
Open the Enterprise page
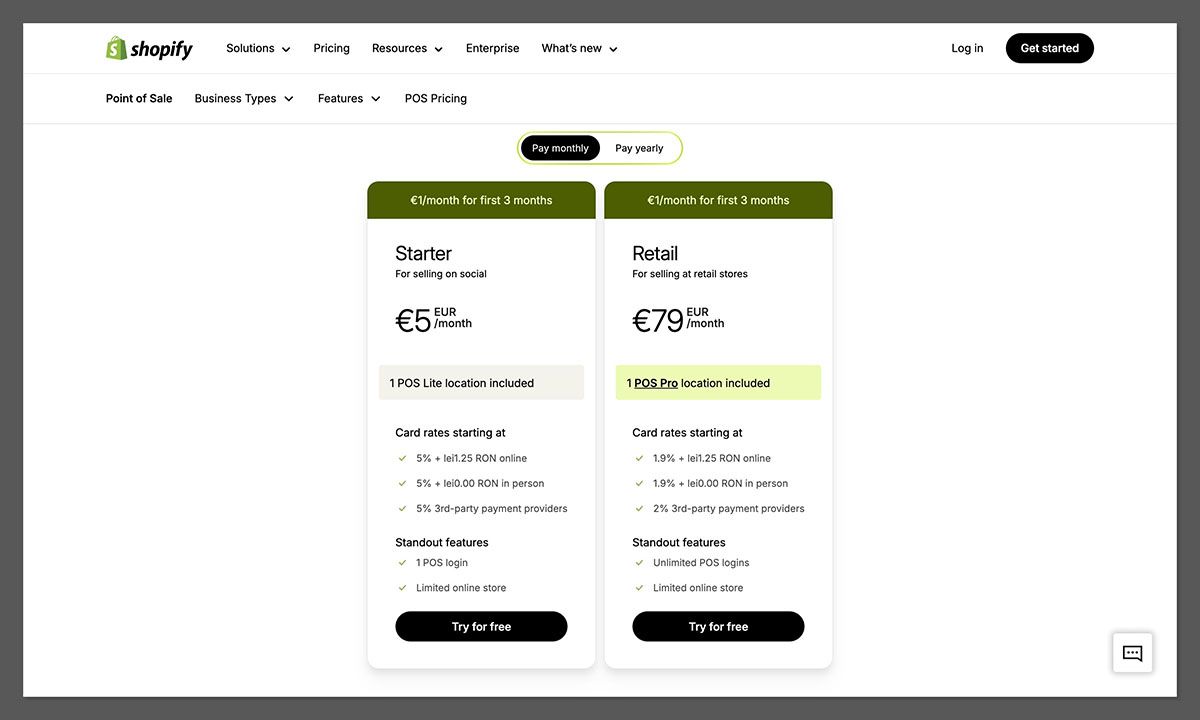pos(492,47)
